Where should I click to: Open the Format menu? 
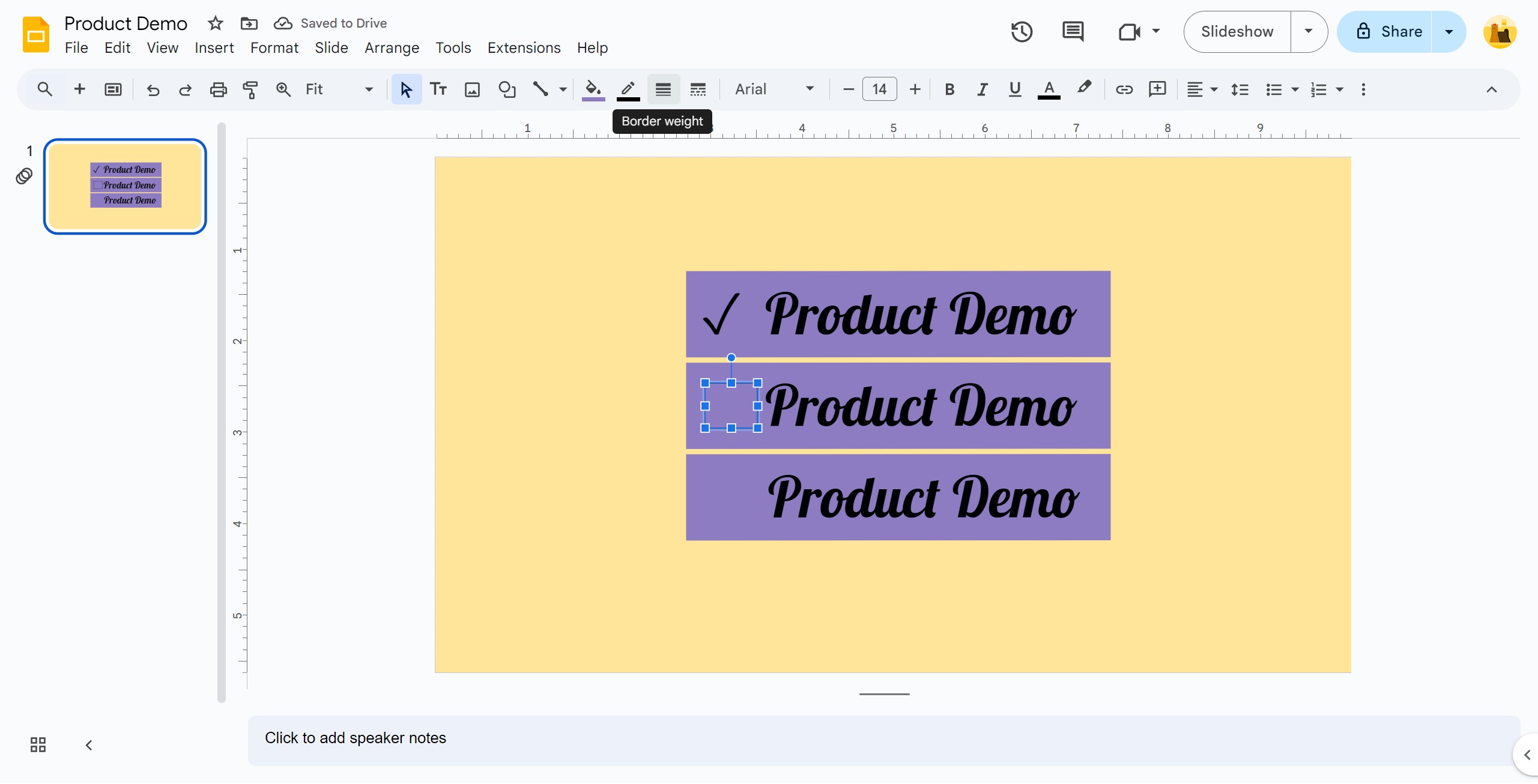[274, 48]
